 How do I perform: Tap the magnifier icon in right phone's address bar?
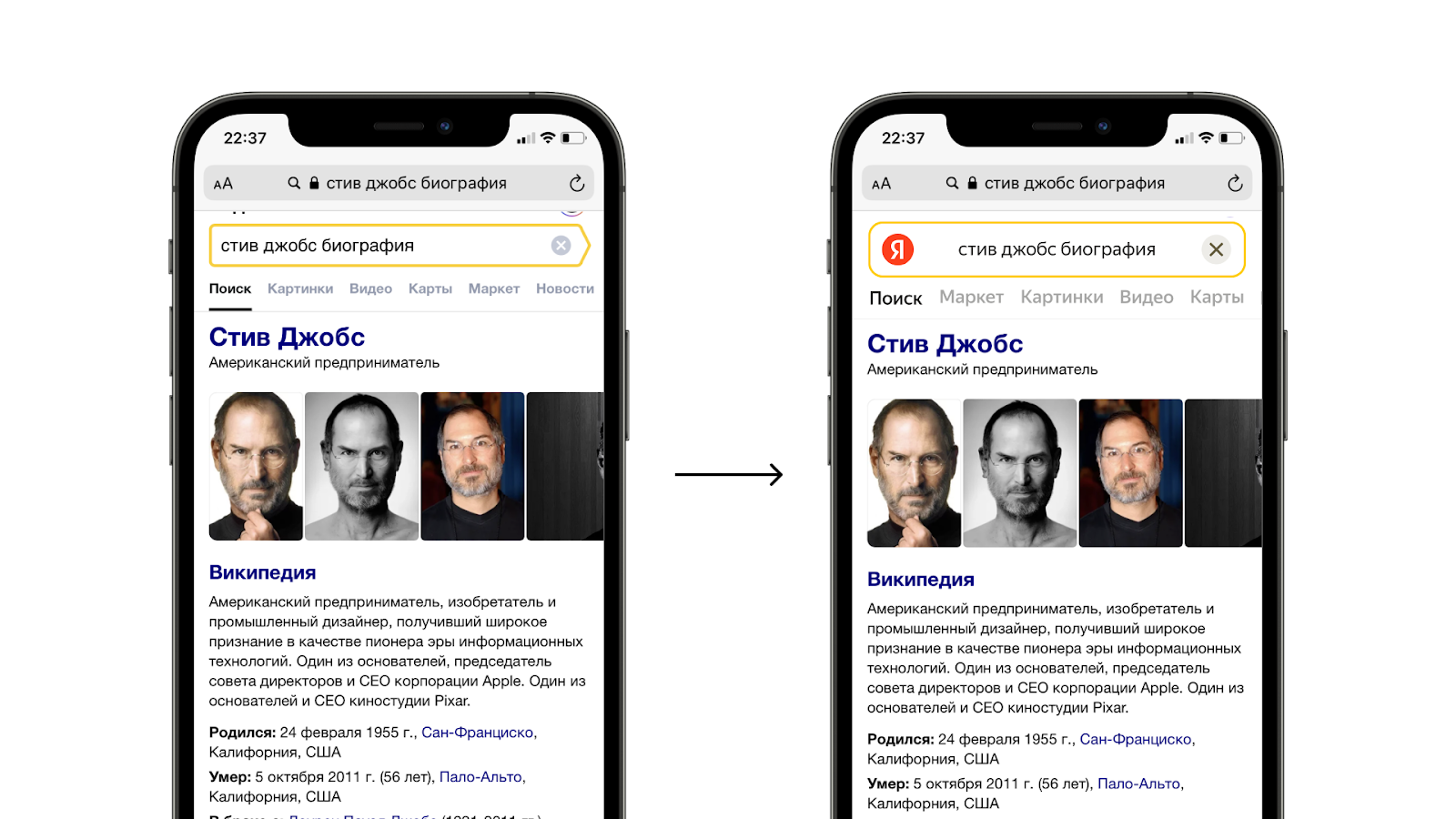(952, 183)
